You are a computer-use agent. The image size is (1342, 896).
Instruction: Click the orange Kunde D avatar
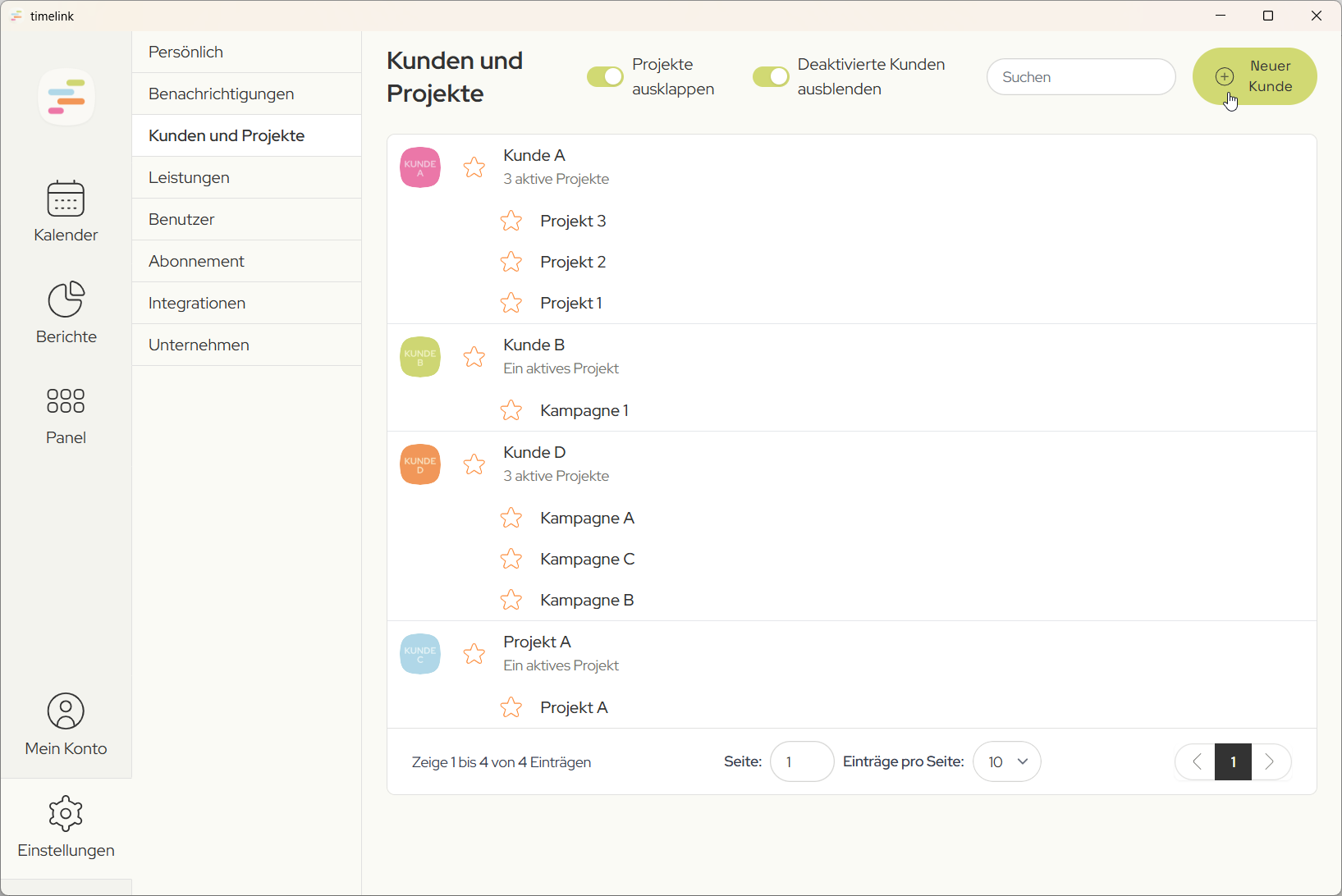[x=420, y=464]
